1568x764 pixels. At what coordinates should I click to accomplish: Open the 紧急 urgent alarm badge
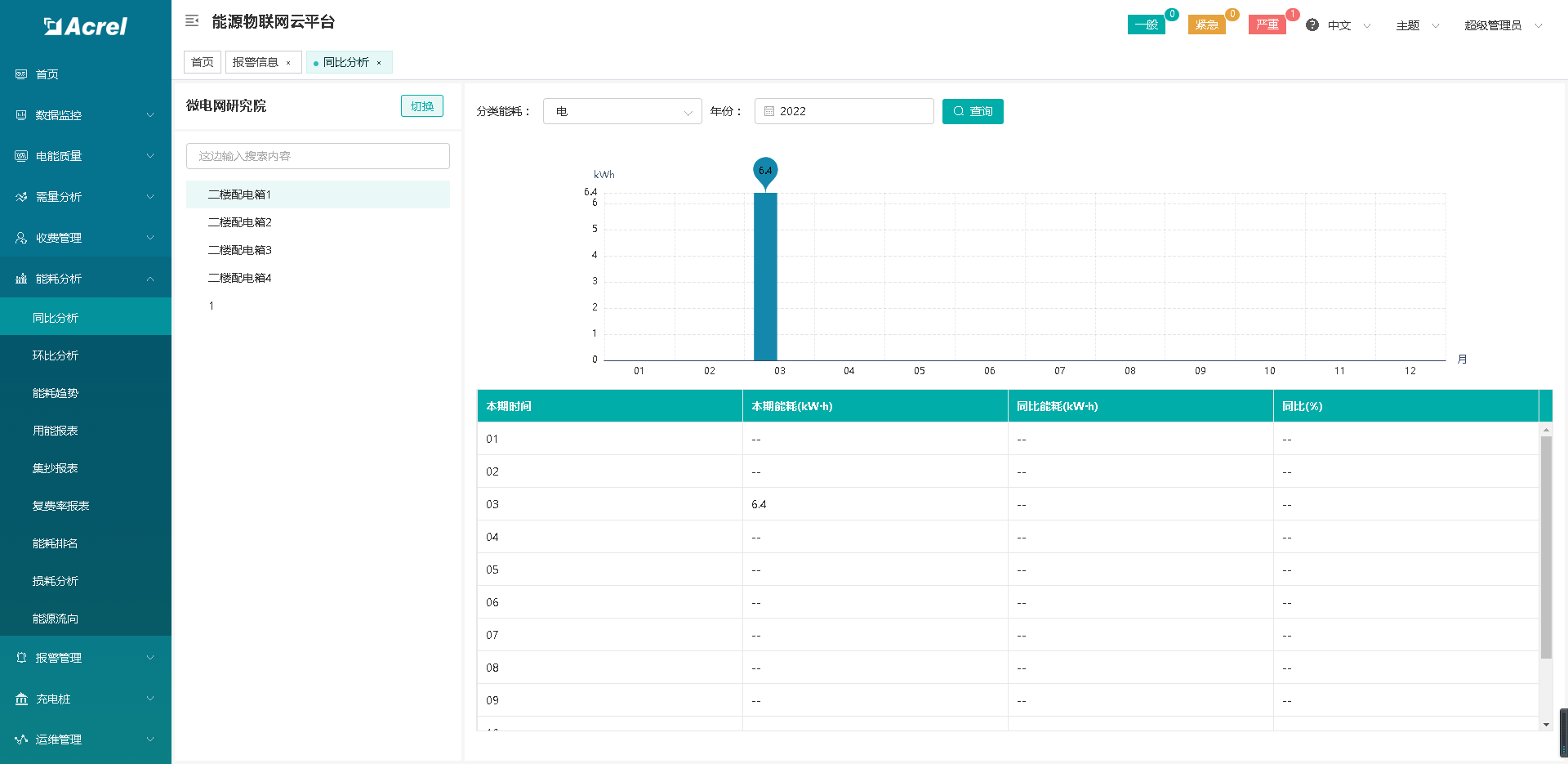[1206, 25]
